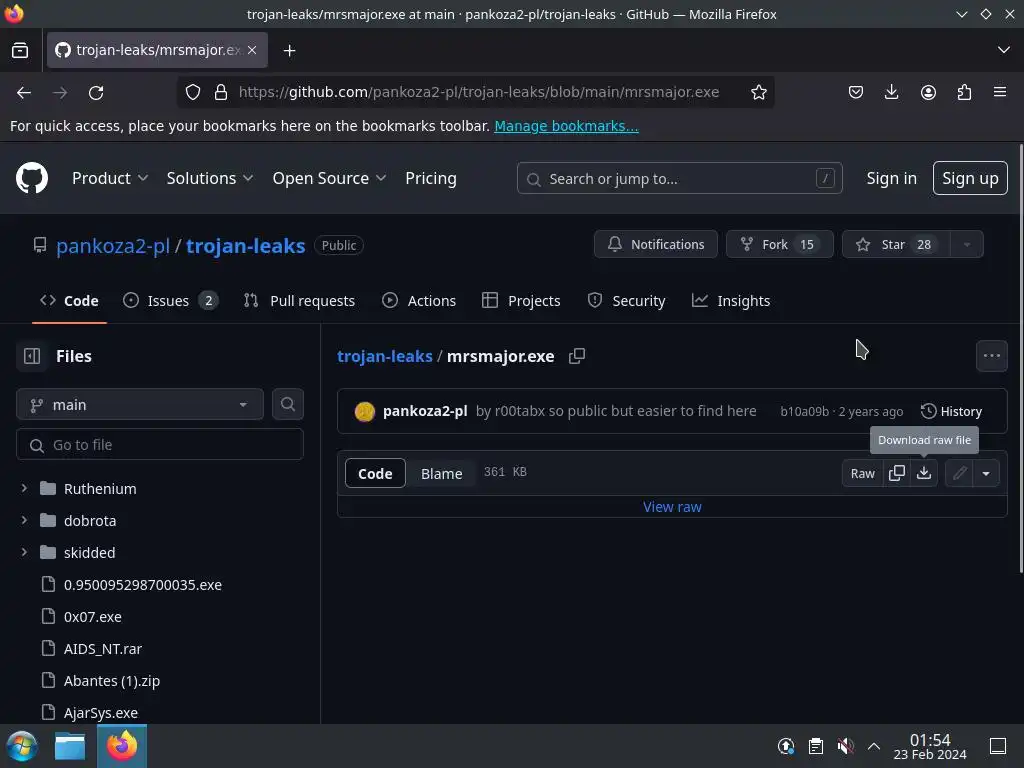Screen dimensions: 1024x768
Task: Focus the Go to file field
Action: (160, 445)
